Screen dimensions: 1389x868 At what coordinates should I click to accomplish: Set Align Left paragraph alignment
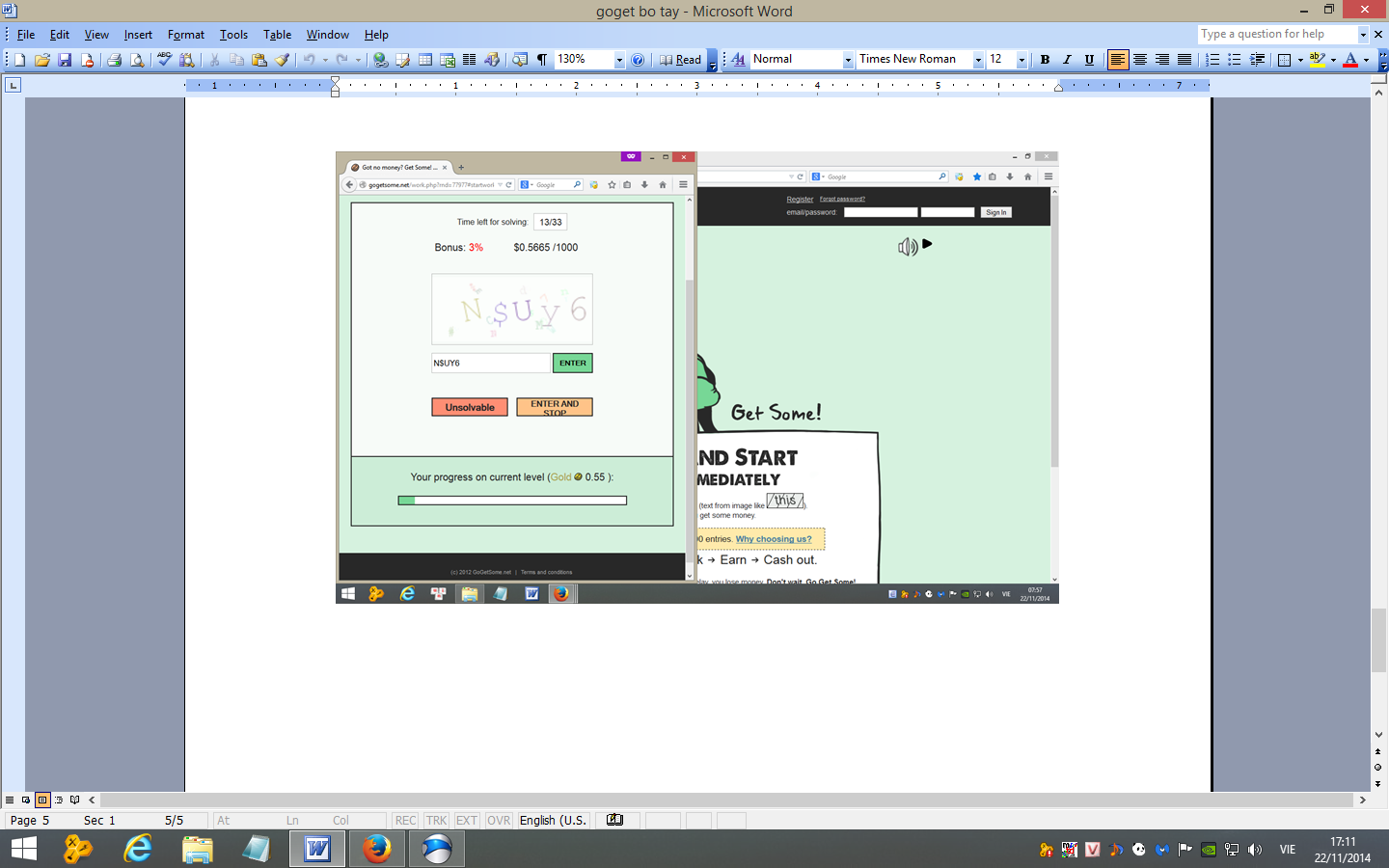pyautogui.click(x=1117, y=60)
